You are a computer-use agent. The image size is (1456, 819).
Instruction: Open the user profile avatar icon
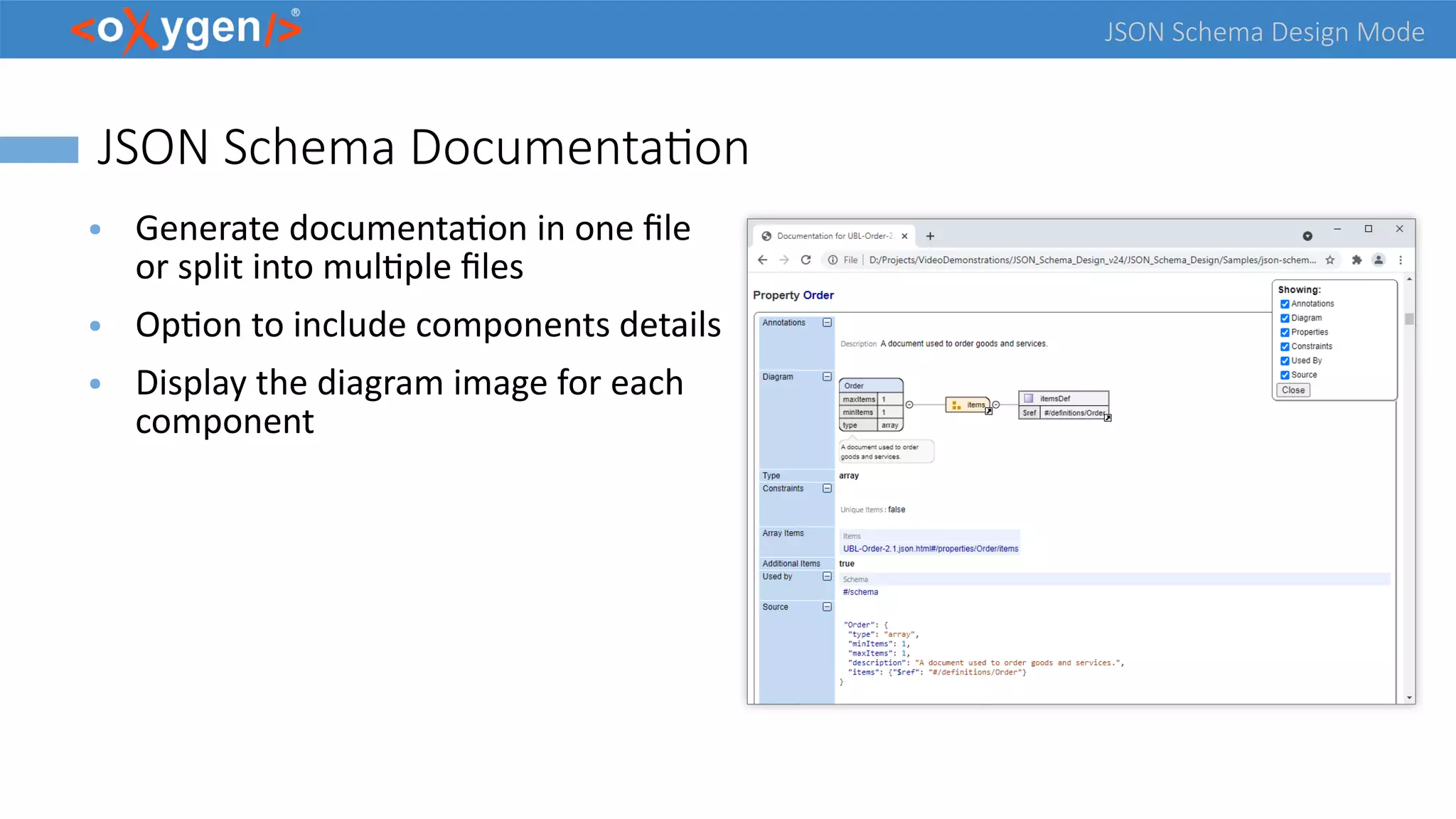(x=1379, y=260)
